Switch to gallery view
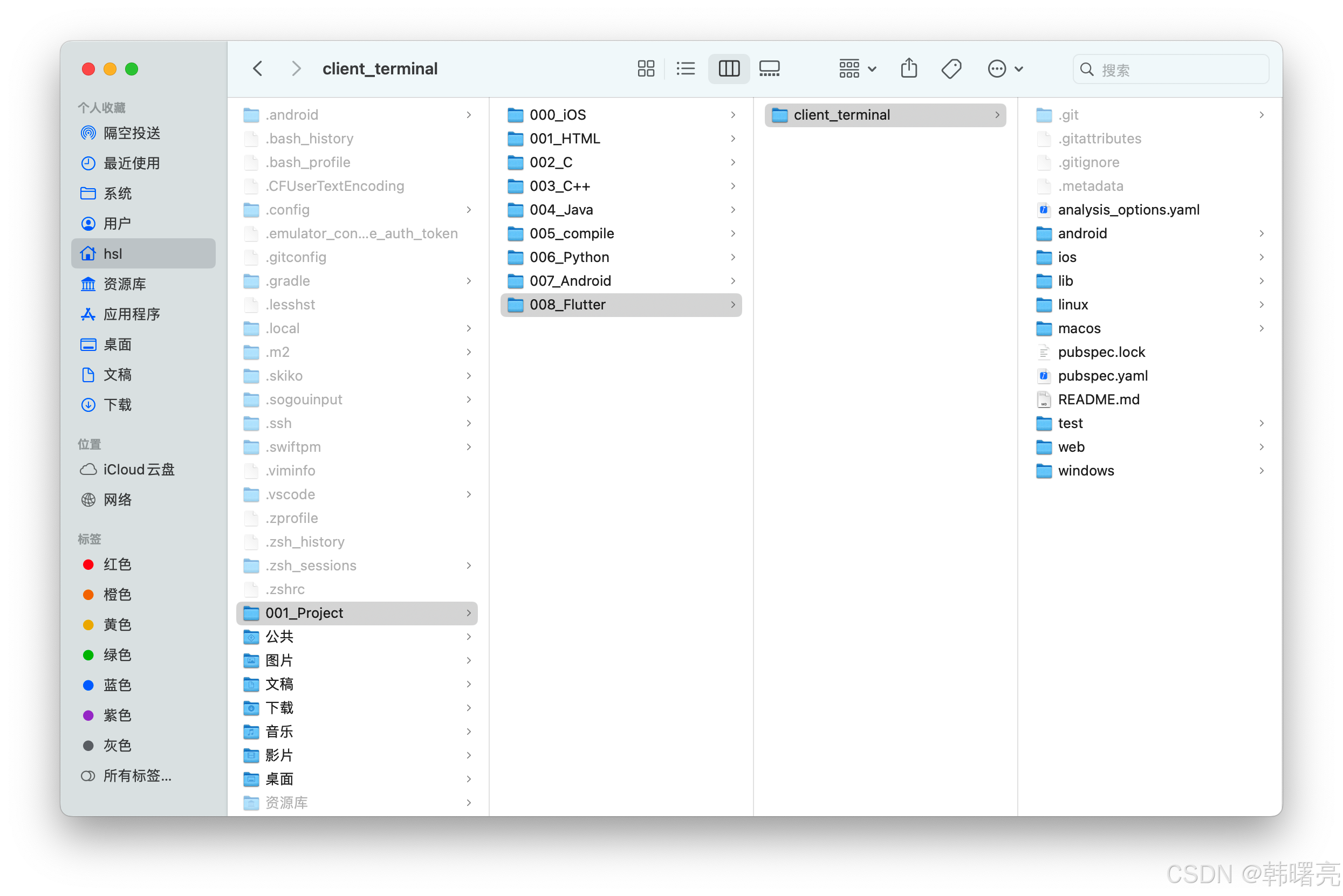 click(769, 68)
